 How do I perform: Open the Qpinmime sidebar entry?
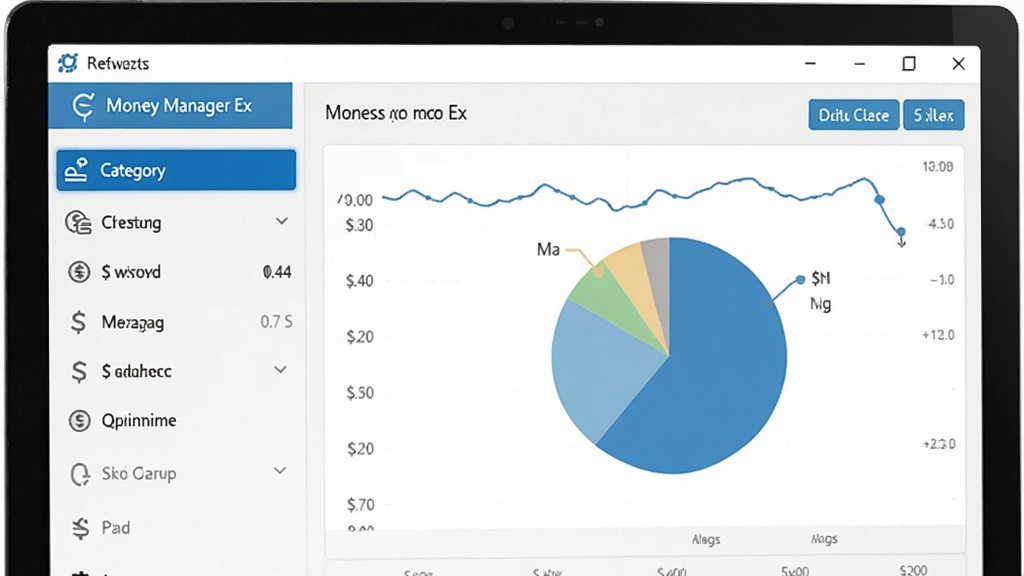(176, 420)
